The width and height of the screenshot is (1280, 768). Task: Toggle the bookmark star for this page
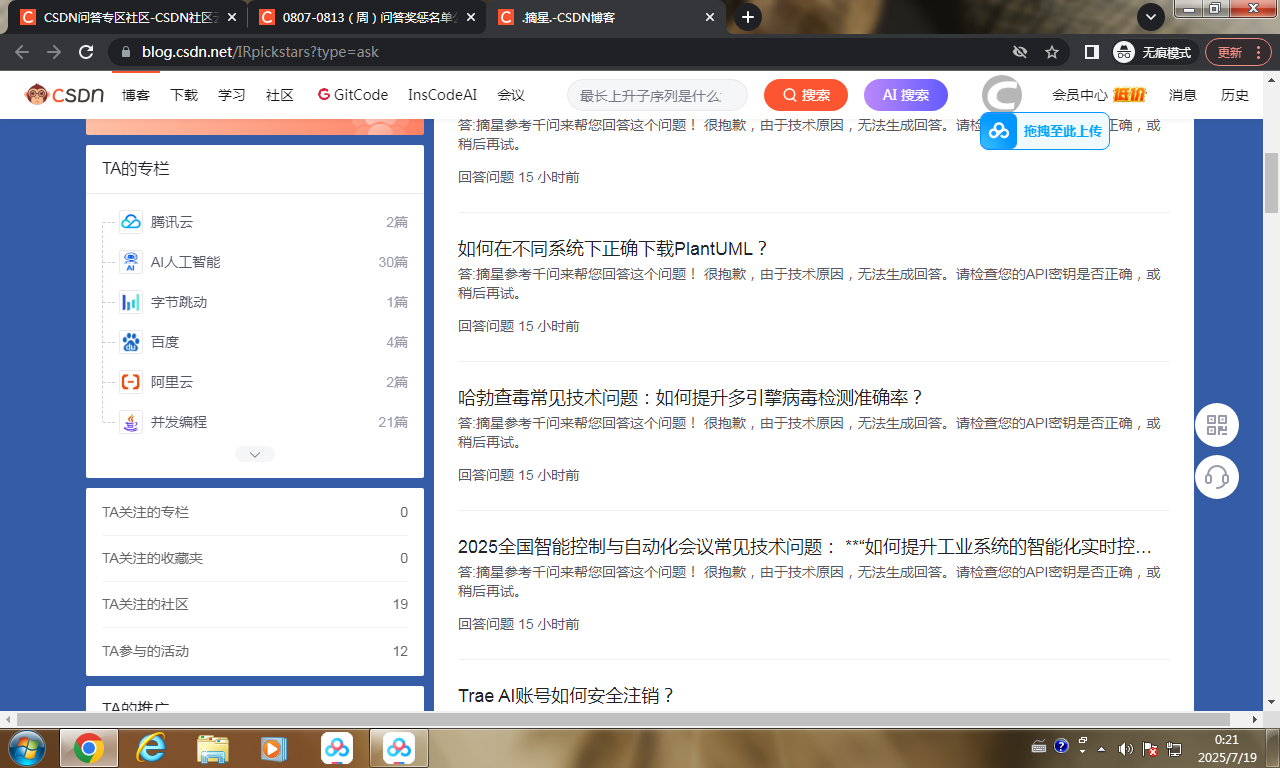click(x=1051, y=51)
